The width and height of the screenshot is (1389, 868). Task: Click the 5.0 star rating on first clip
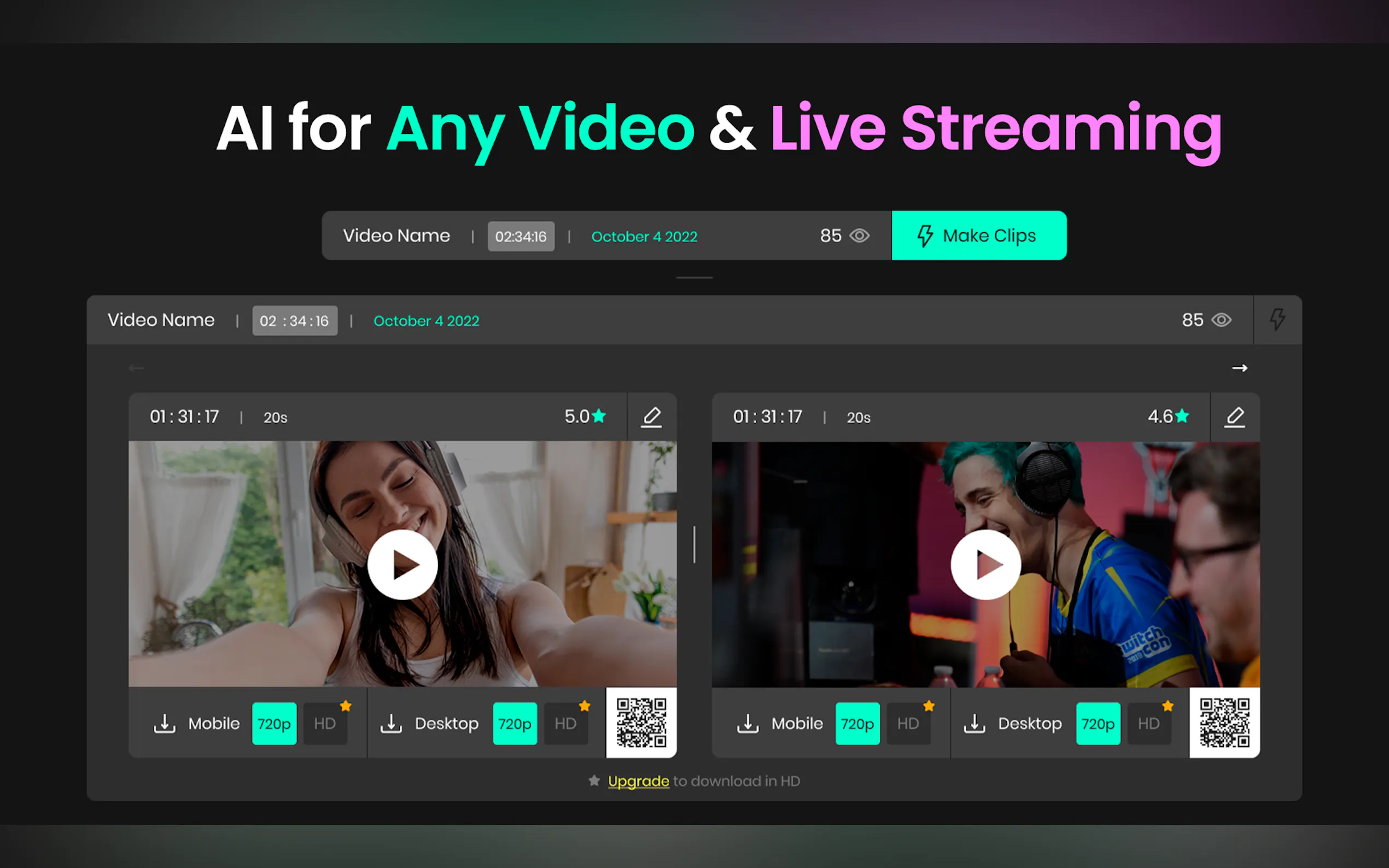click(x=585, y=417)
